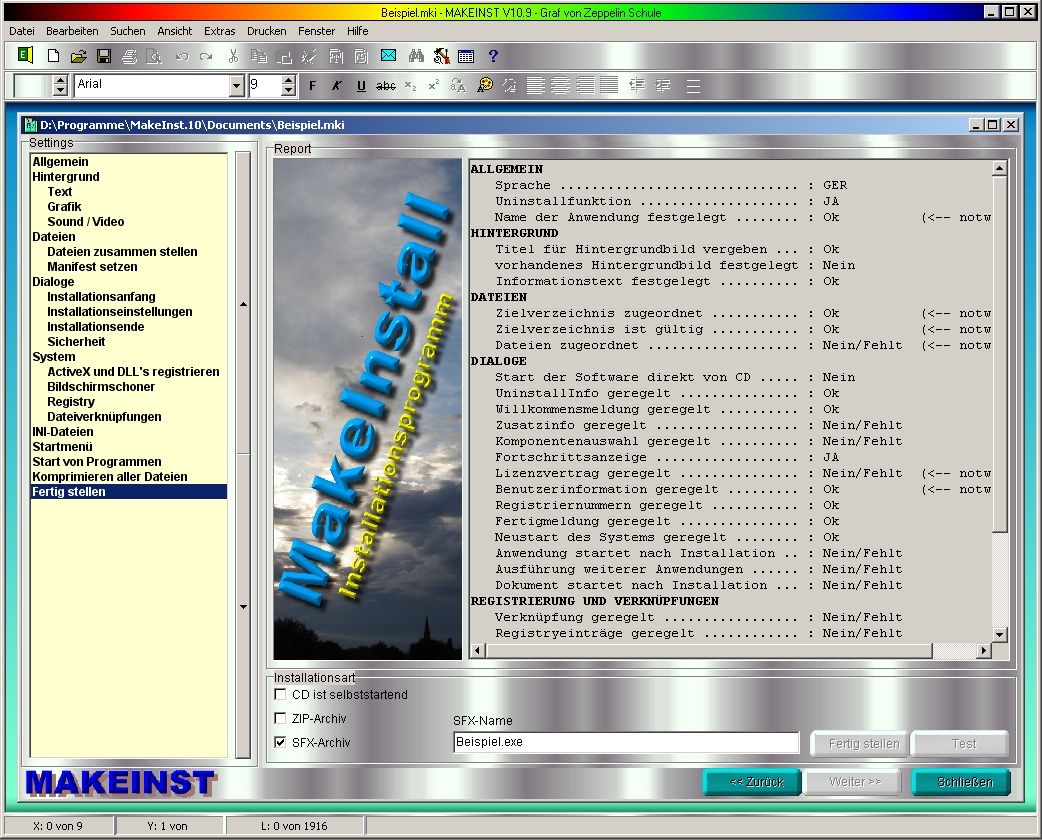Enable 'CD ist selbststartend' checkbox

pyautogui.click(x=280, y=694)
